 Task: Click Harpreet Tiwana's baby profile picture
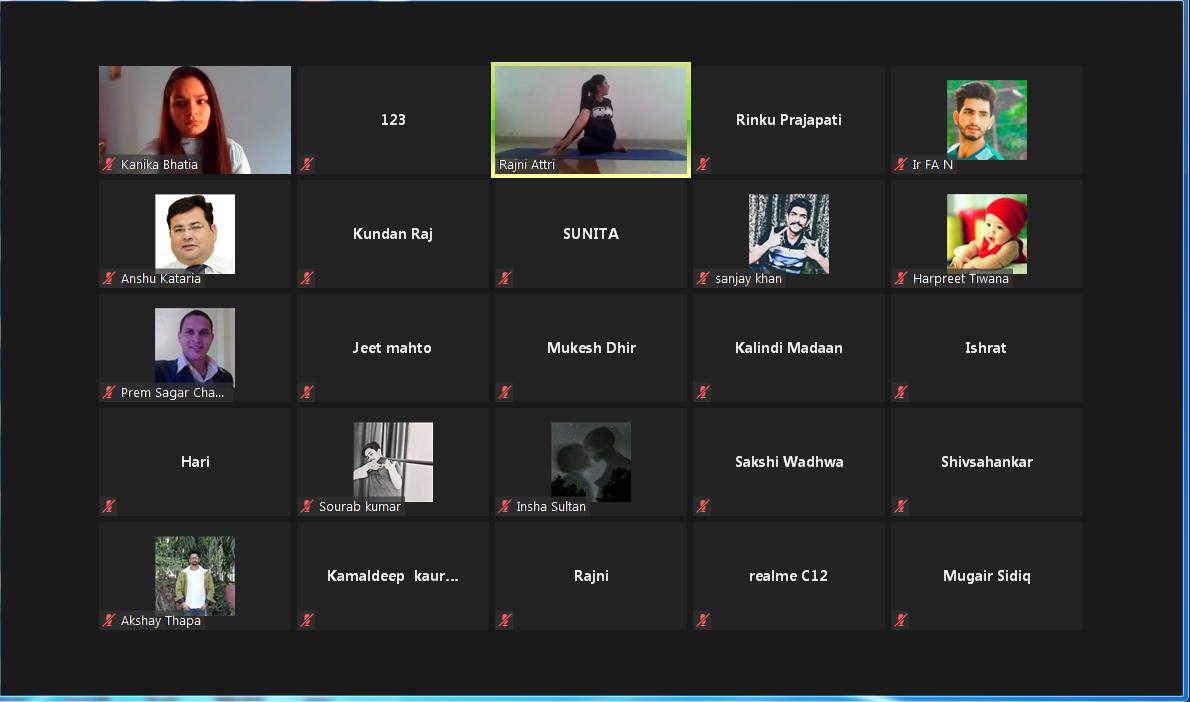(x=987, y=234)
